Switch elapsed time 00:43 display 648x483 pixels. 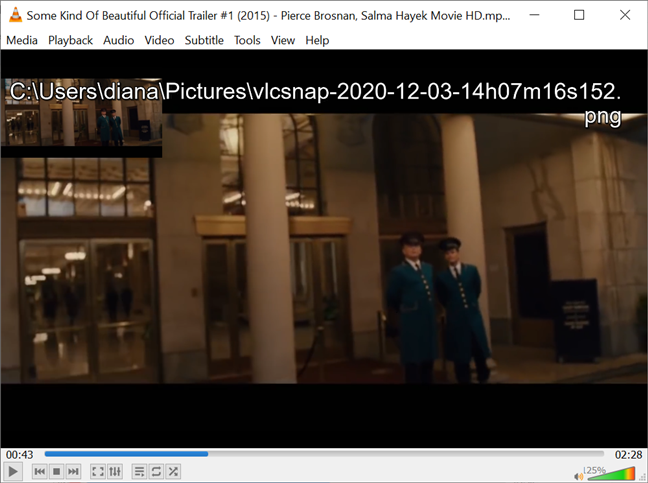click(19, 455)
